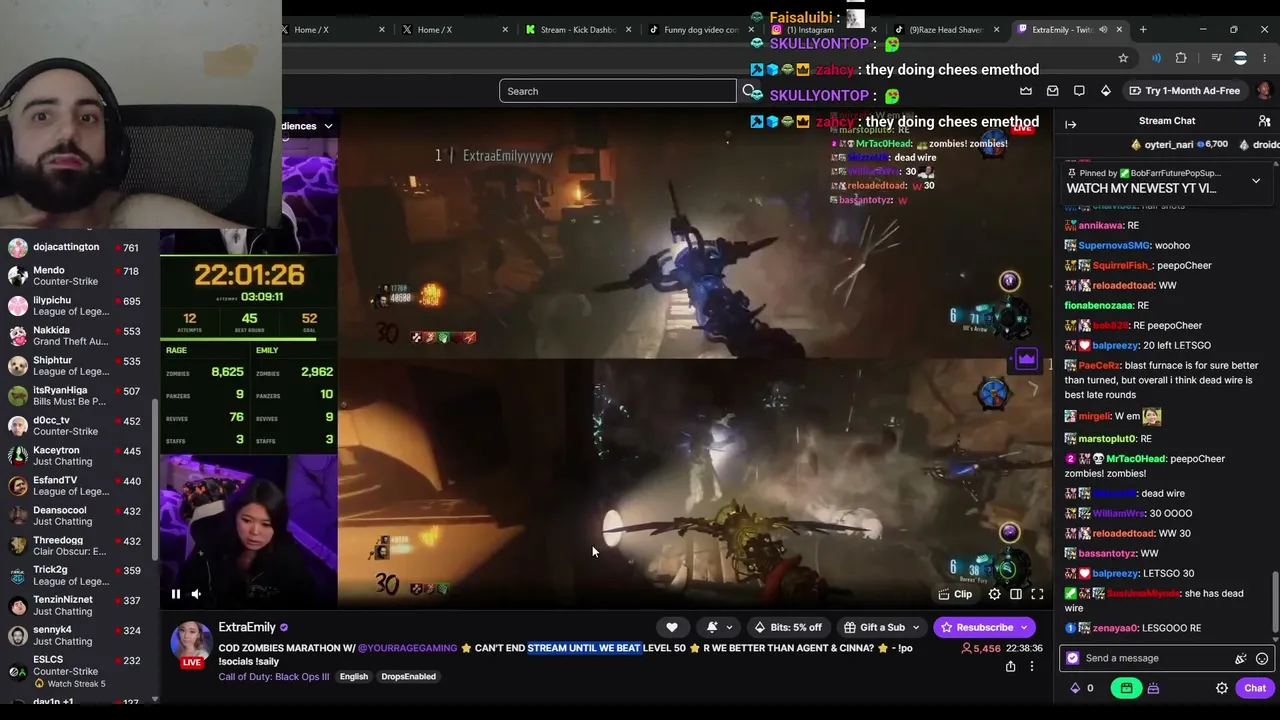The image size is (1280, 720).
Task: Open the Threedogg channel in sidebar
Action: (78, 546)
